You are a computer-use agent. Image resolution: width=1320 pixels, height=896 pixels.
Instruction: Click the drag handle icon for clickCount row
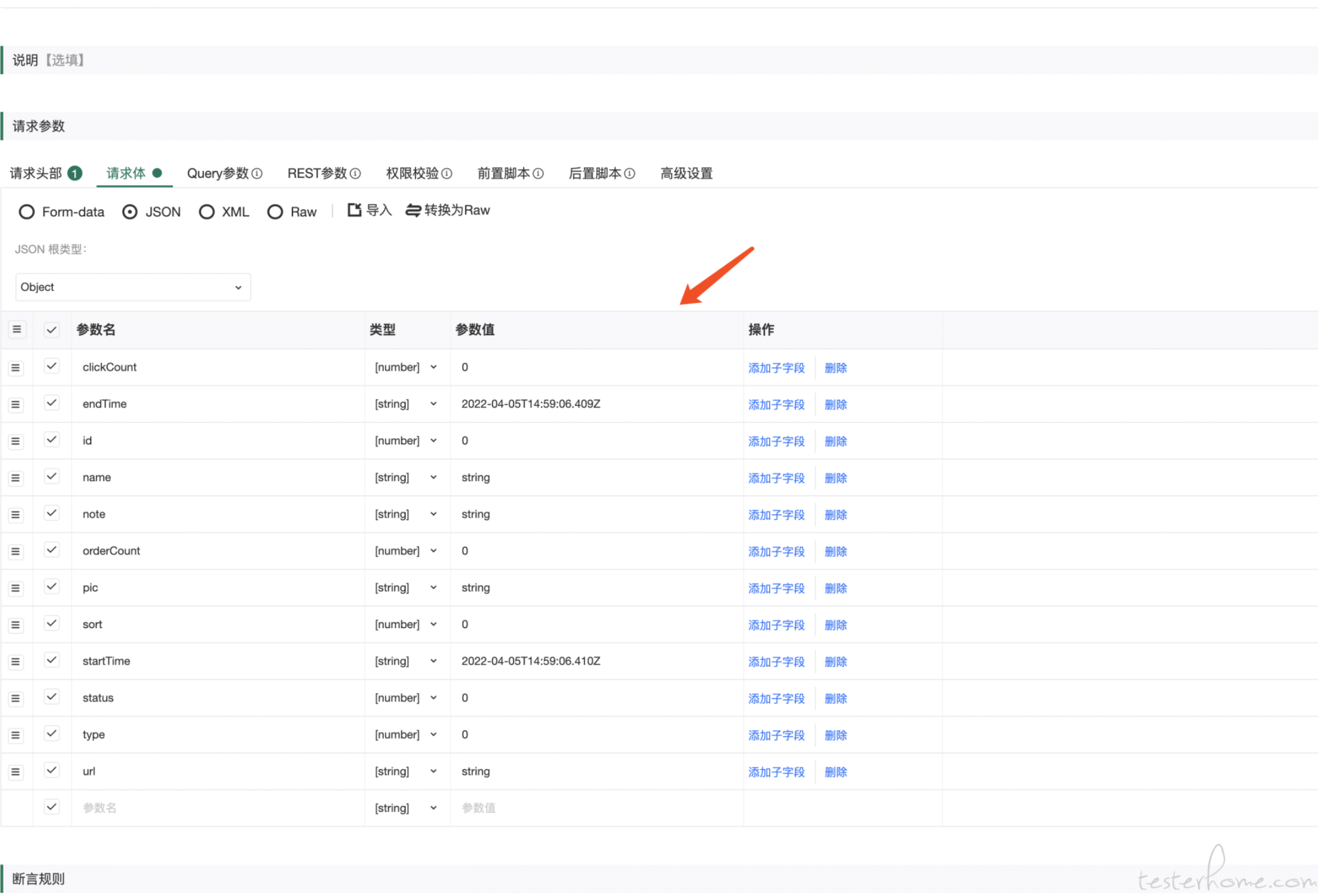[16, 368]
